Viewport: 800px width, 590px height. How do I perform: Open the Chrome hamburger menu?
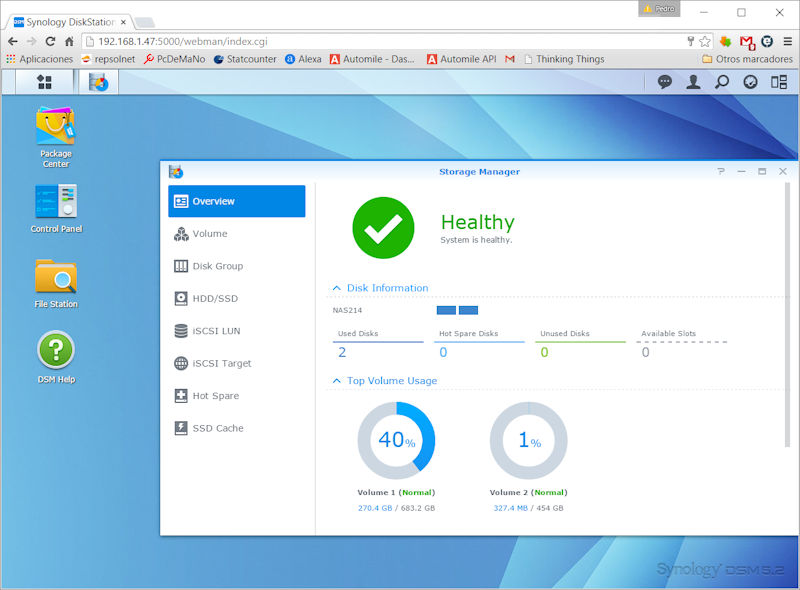tap(788, 41)
